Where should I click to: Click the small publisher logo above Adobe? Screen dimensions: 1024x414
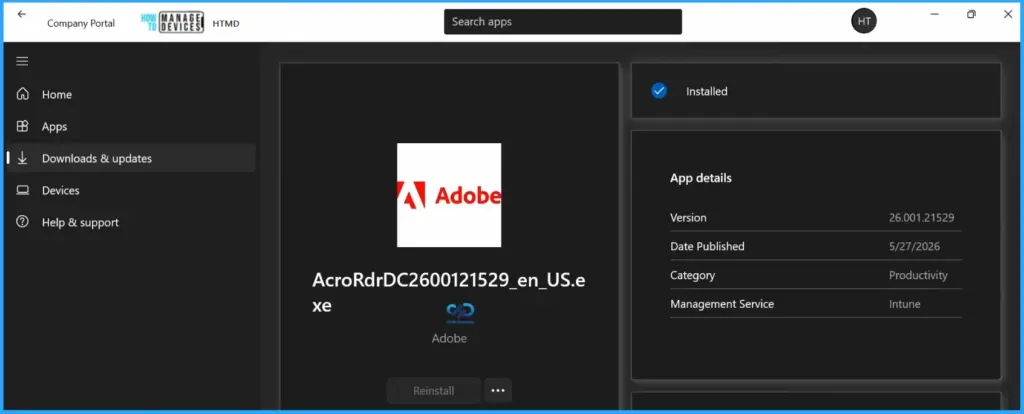click(460, 313)
